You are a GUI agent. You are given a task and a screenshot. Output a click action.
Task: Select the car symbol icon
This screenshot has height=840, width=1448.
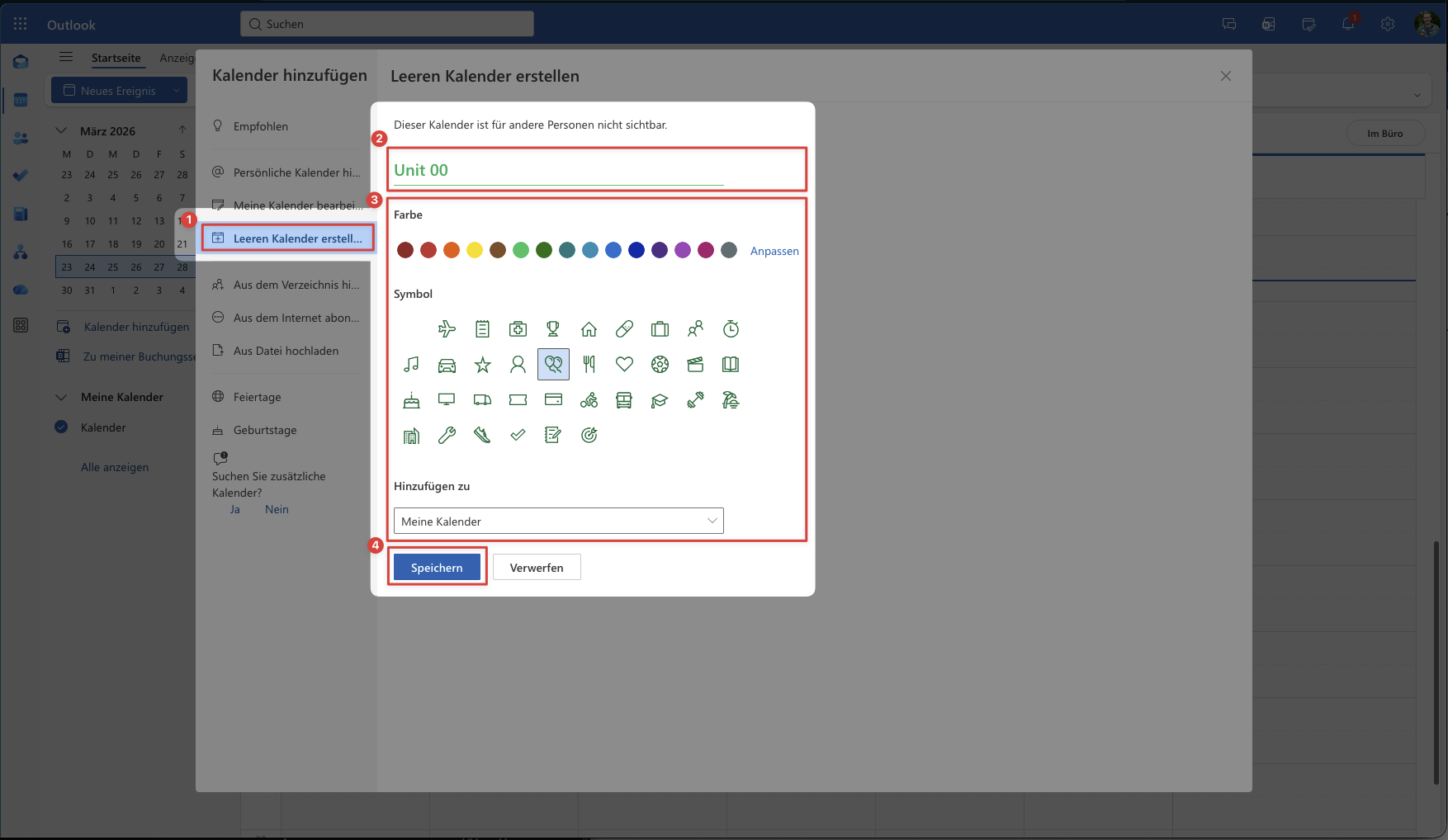click(447, 365)
